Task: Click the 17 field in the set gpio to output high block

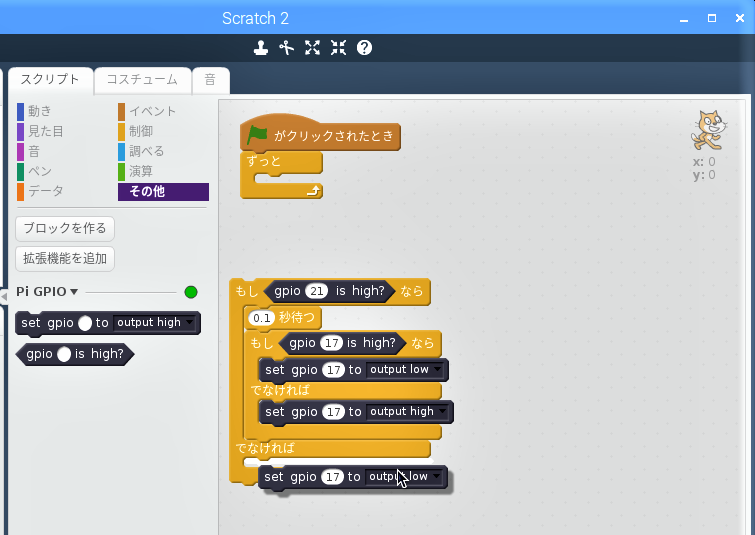Action: [x=333, y=412]
